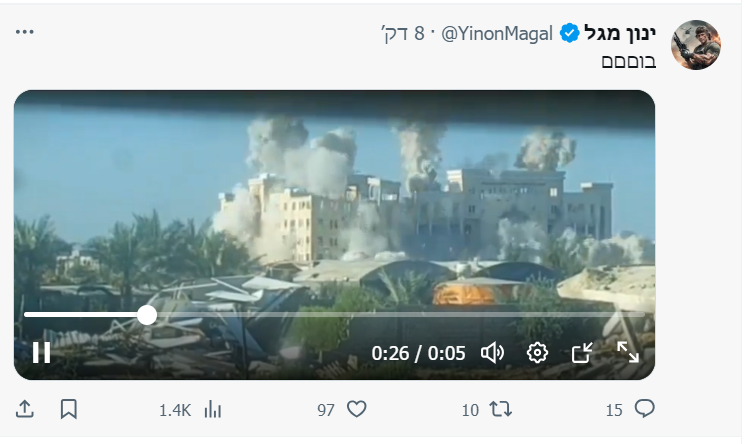View post analytics with 1.4K views

point(212,409)
